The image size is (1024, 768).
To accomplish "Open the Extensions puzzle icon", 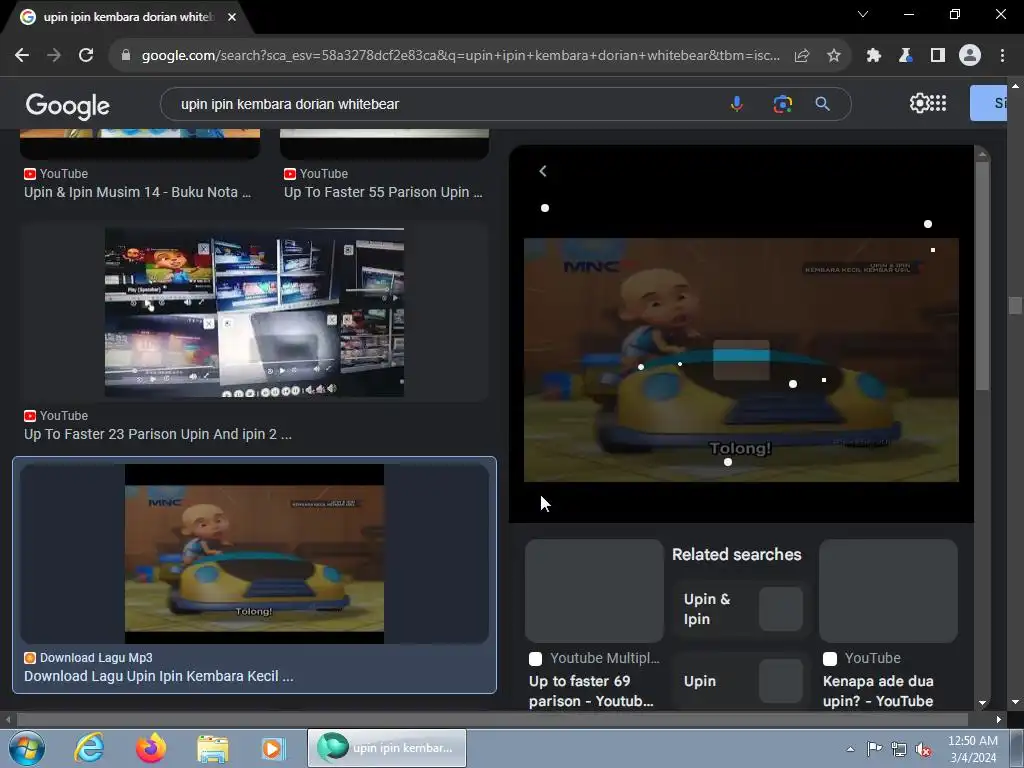I will point(873,56).
